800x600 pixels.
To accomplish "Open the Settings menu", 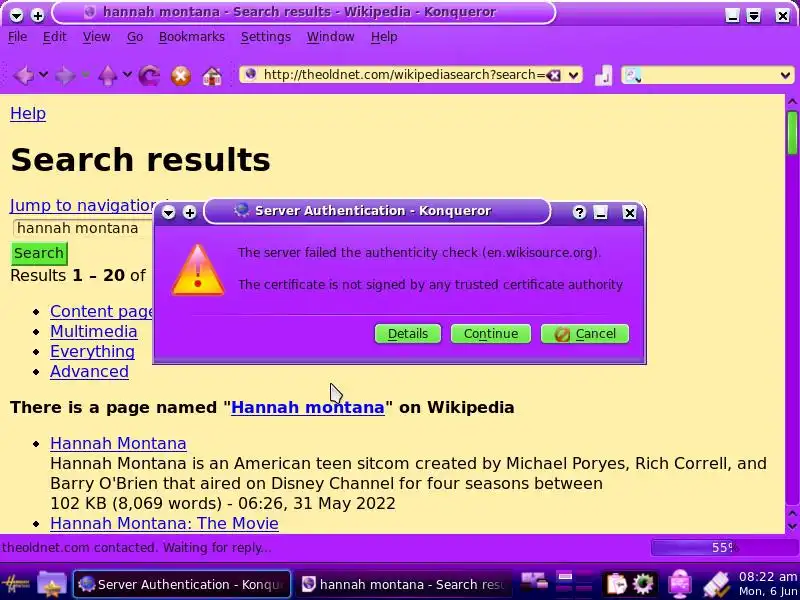I will 266,37.
